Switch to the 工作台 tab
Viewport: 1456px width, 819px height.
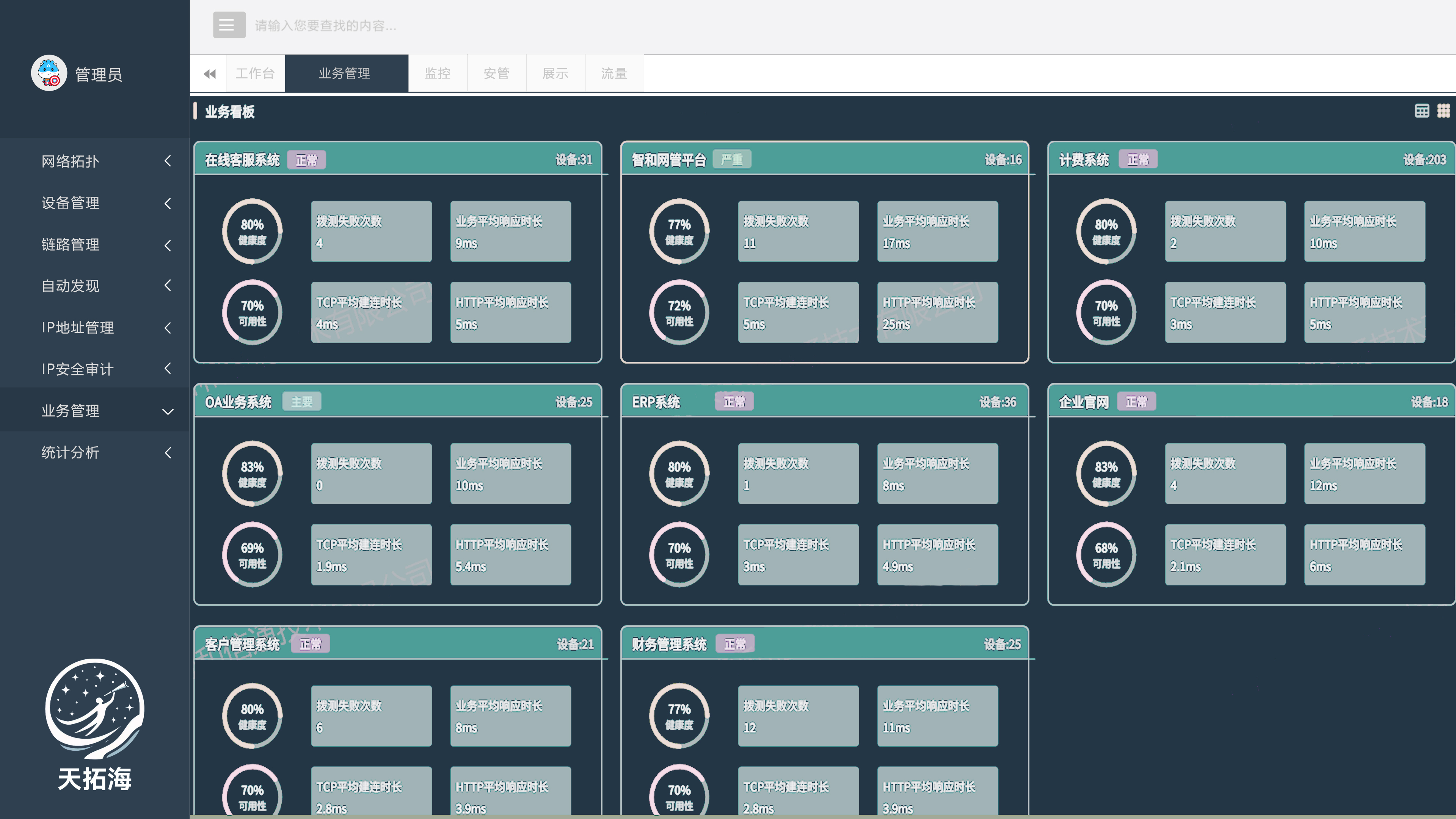[255, 74]
